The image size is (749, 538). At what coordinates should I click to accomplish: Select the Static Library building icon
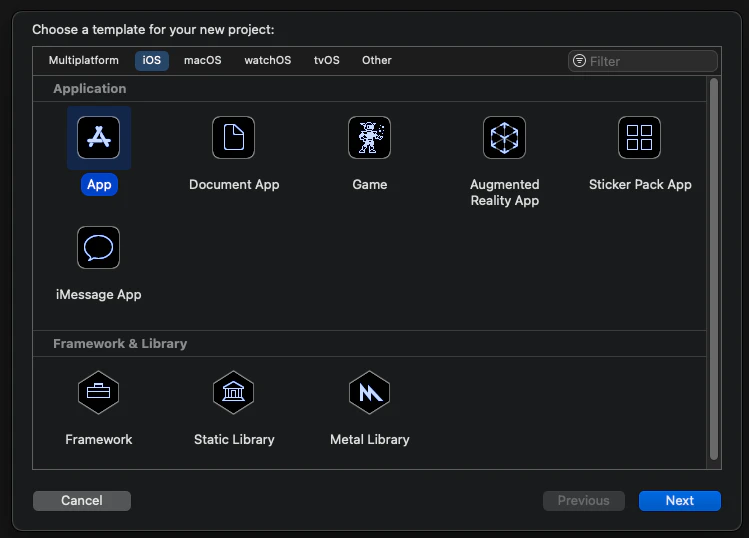234,392
